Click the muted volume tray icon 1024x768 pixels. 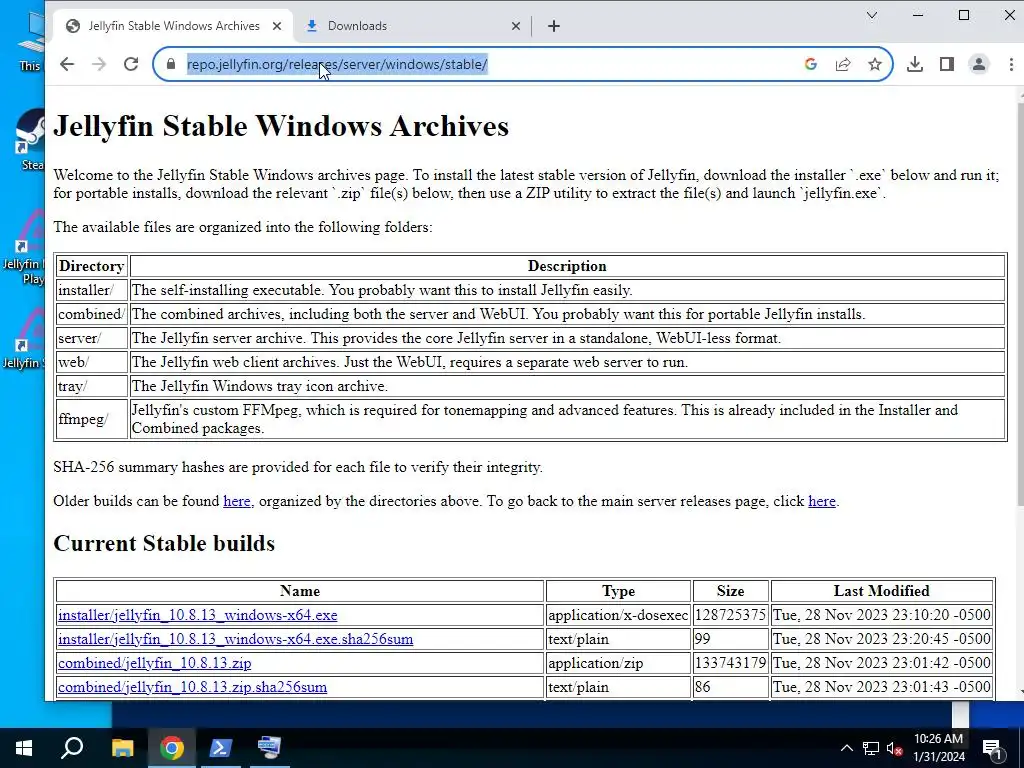coord(894,748)
